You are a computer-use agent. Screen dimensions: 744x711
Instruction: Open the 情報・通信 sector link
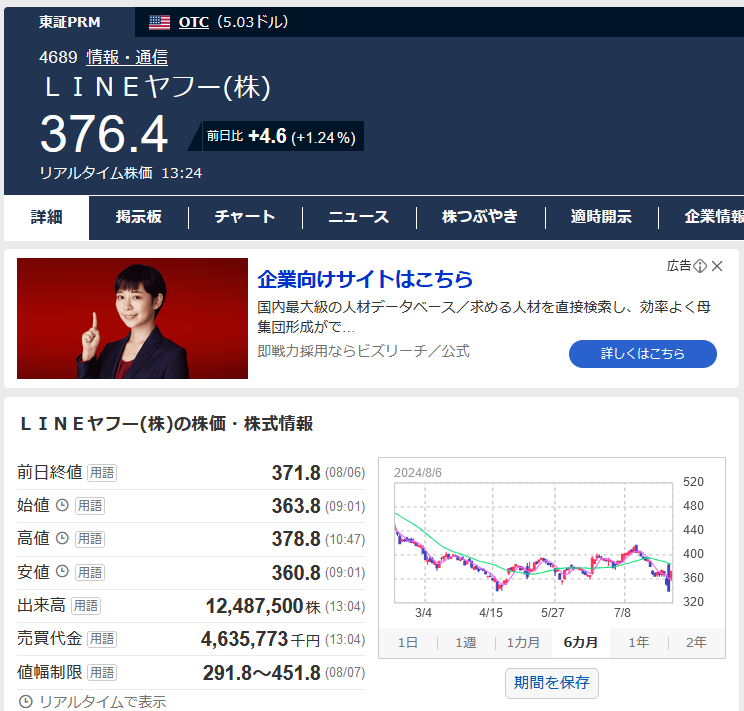127,57
